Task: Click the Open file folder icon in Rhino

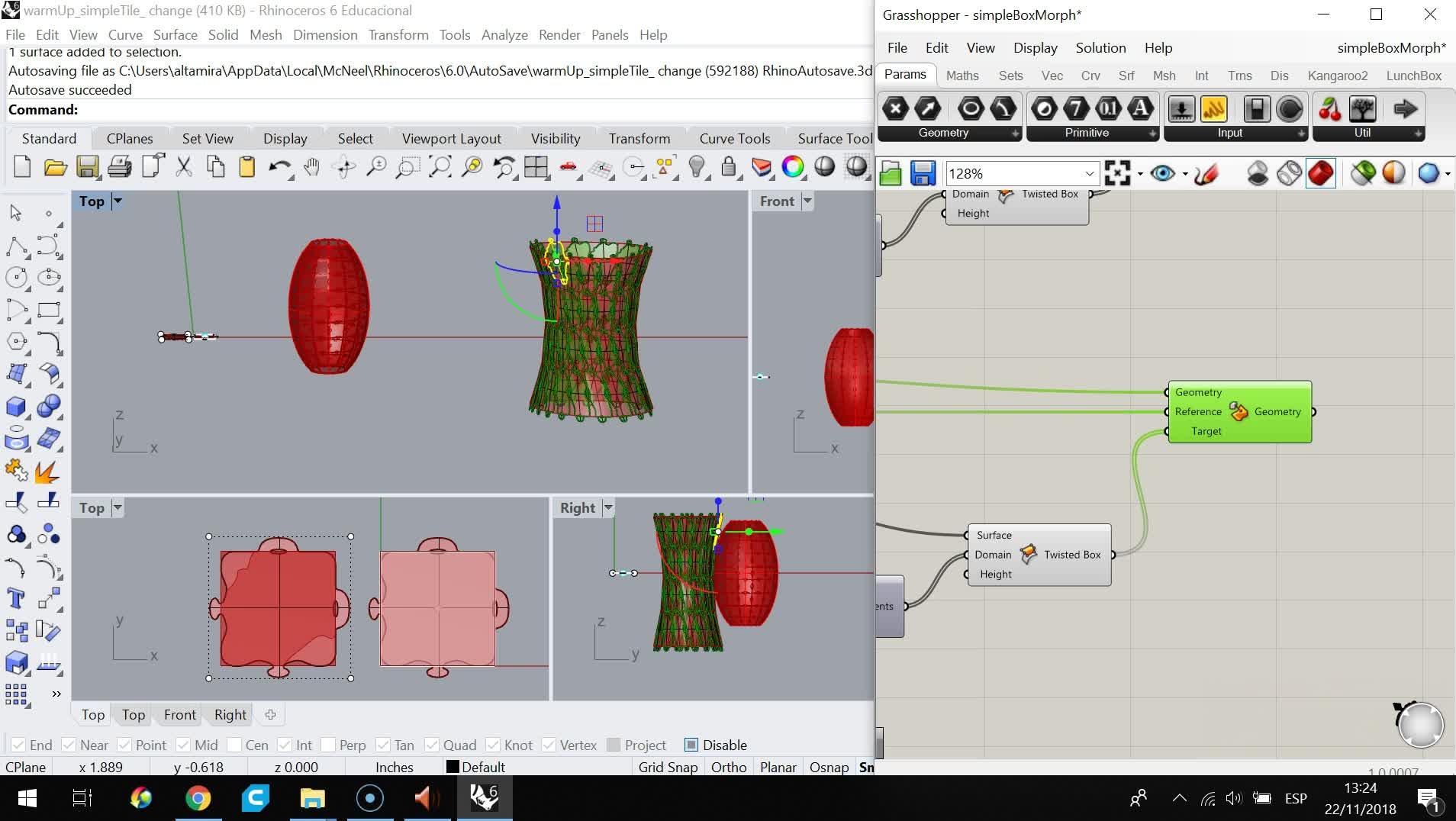Action: (55, 167)
